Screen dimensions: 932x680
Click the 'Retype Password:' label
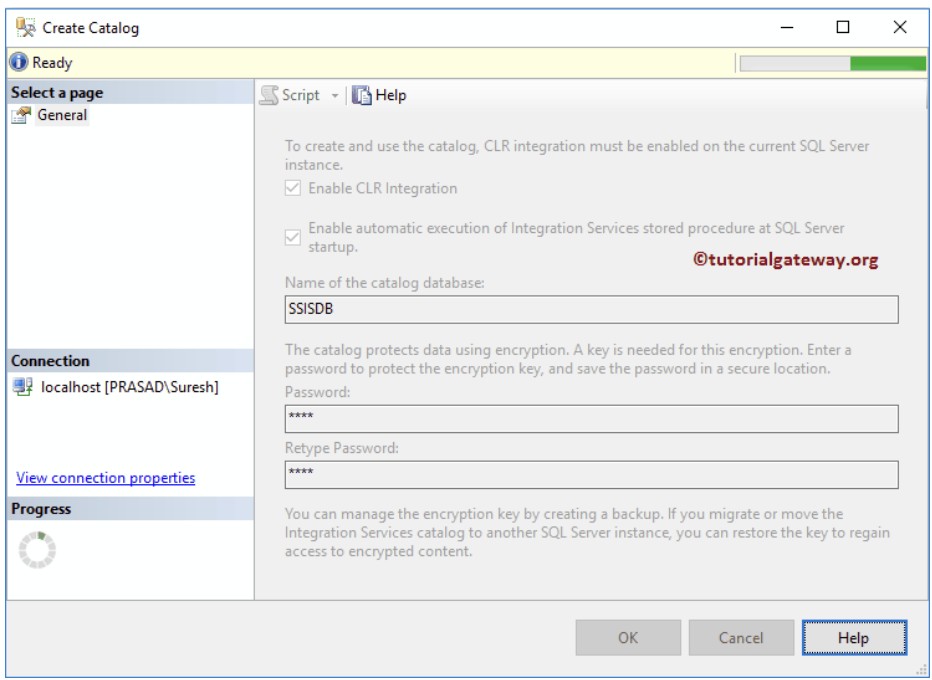coord(342,448)
